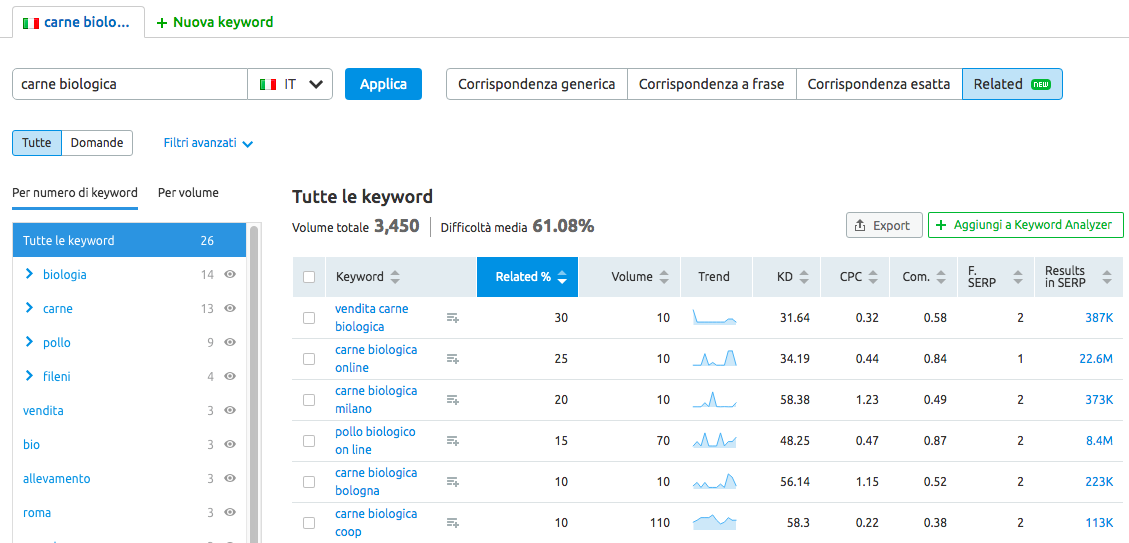Add 'vendita carne biologica' to analyzer list icon

[x=452, y=318]
